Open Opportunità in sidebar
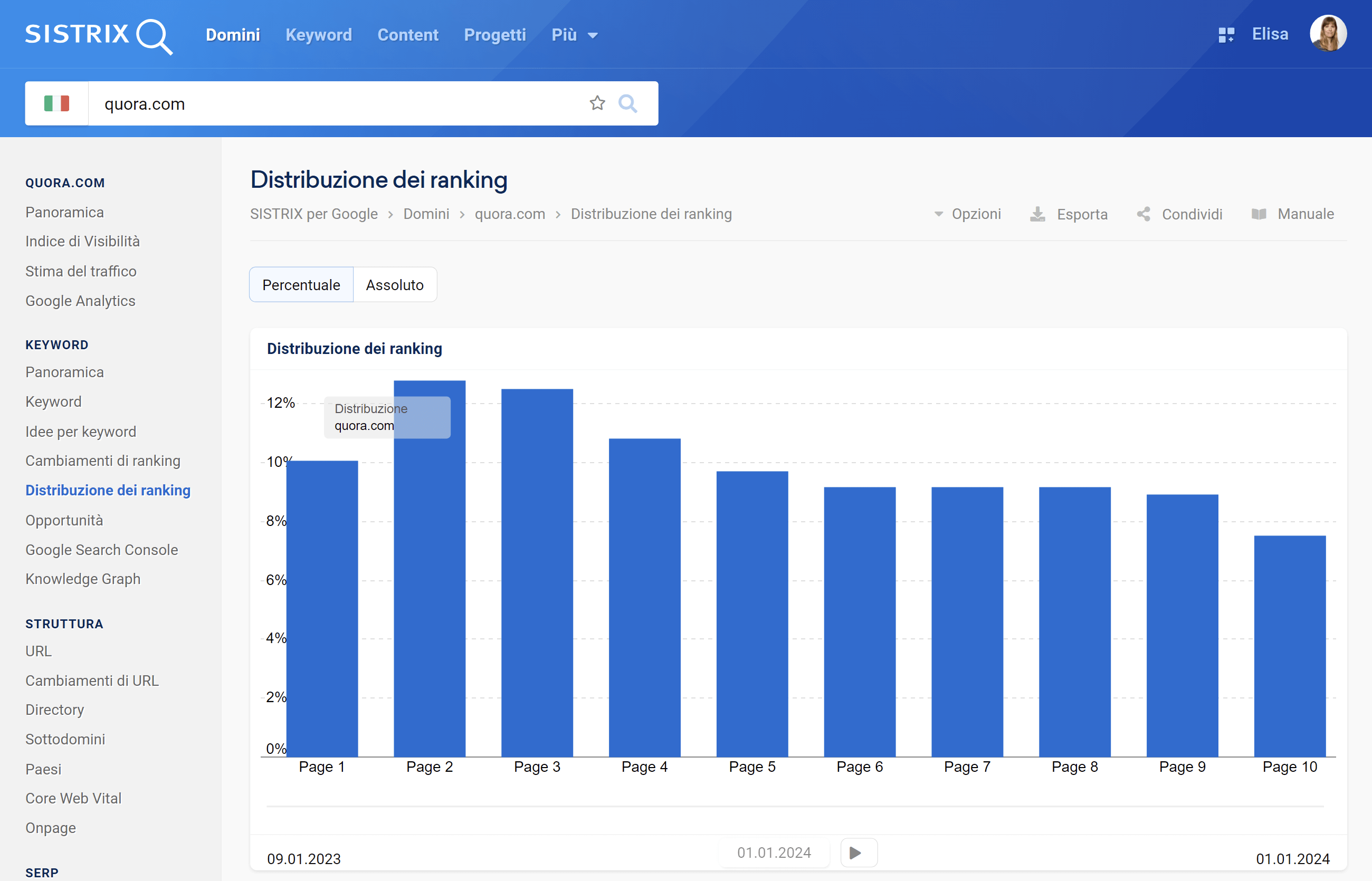Screen dimensions: 1372x881 pos(64,521)
